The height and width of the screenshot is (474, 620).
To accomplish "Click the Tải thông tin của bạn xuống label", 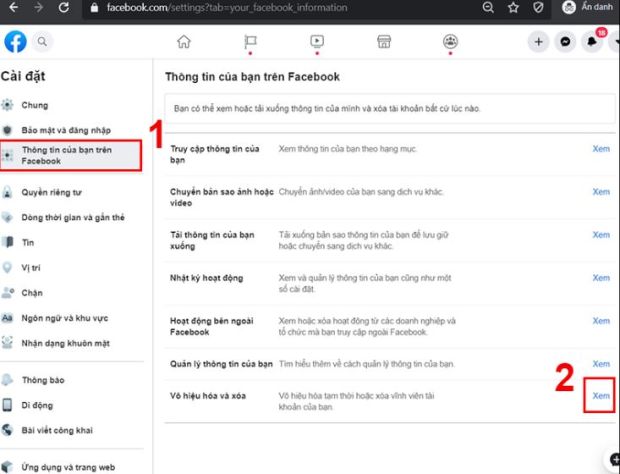I will (212, 240).
